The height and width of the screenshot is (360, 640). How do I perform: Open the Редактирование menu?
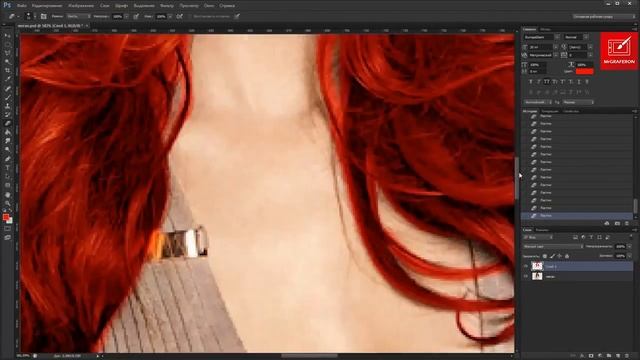pos(47,6)
